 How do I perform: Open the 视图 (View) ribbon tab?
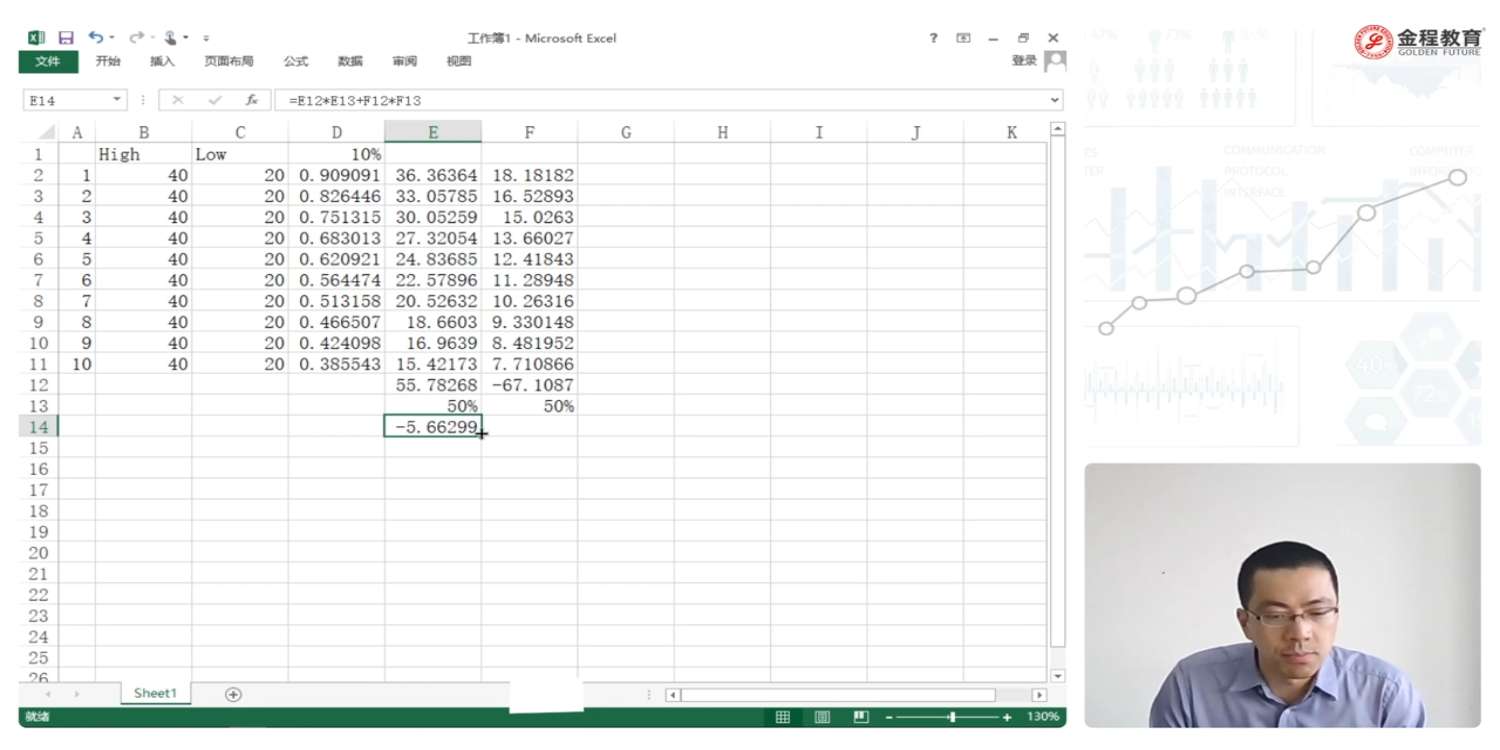coord(459,61)
